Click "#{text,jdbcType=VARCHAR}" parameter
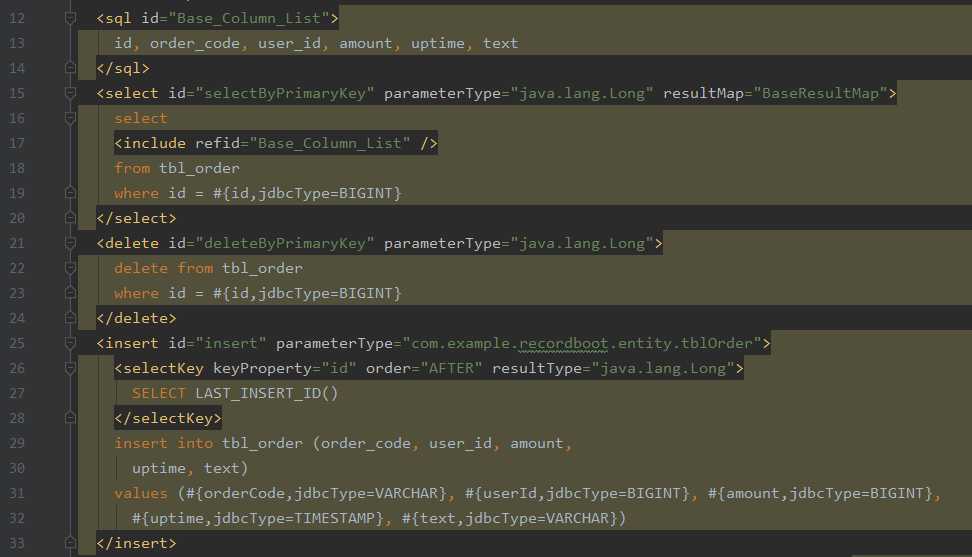This screenshot has width=972, height=557. [x=510, y=518]
